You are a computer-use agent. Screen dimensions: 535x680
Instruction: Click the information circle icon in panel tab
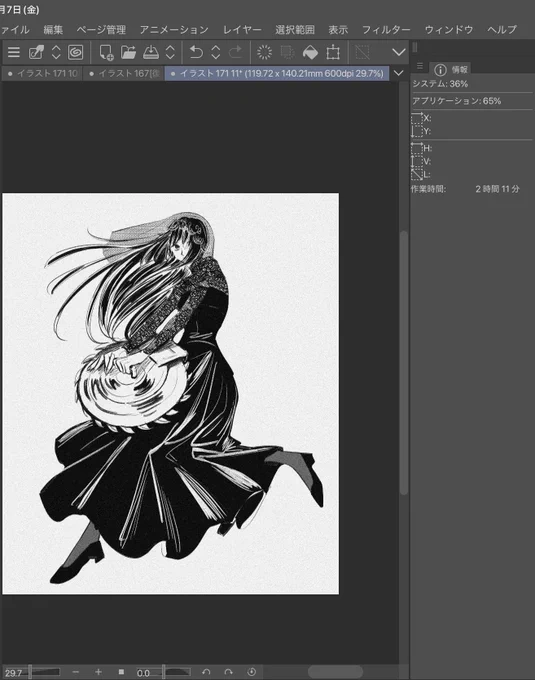[x=440, y=70]
